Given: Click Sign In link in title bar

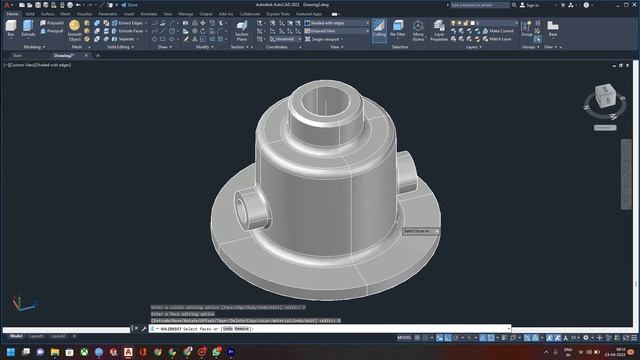Looking at the screenshot, I should (x=529, y=5).
